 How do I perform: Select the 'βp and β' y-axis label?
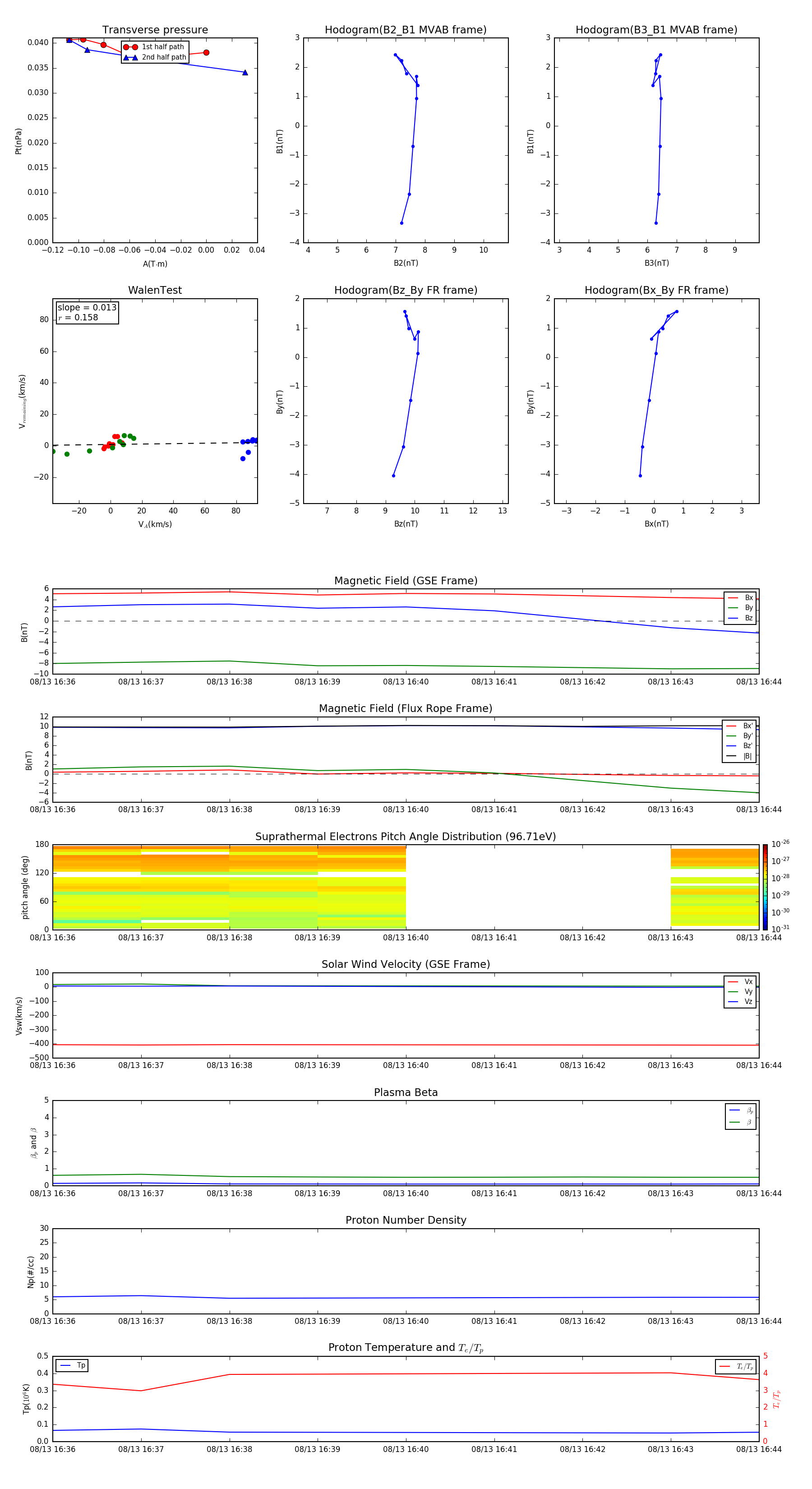33,1143
